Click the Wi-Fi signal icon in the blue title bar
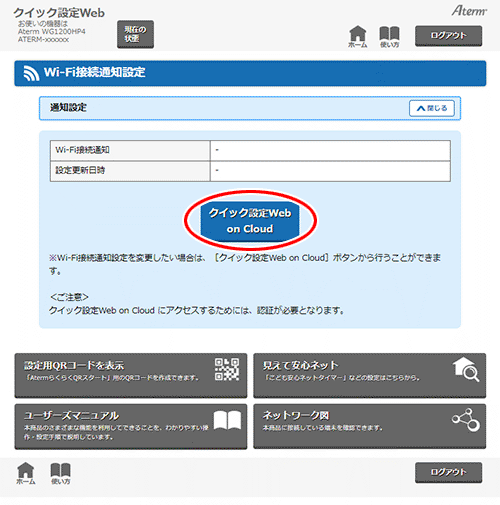This screenshot has height=505, width=500. 31,73
